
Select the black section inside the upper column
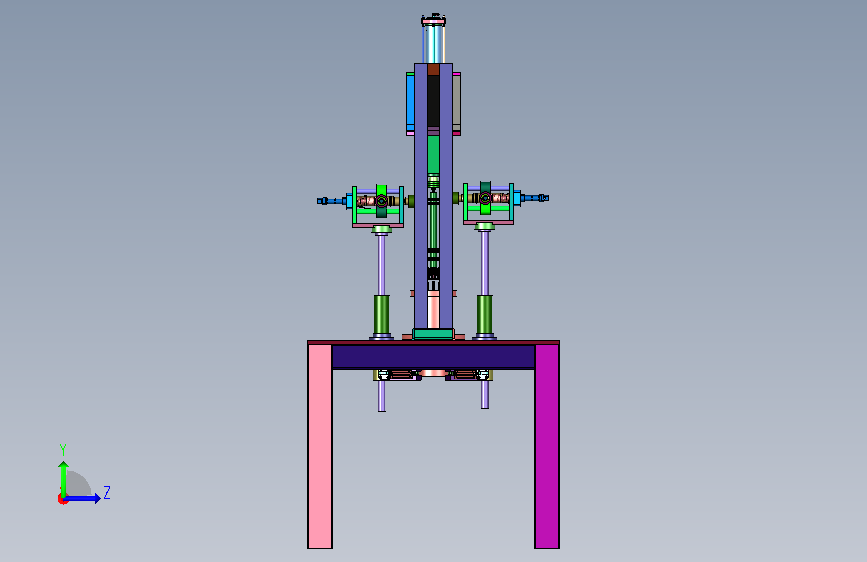433,101
